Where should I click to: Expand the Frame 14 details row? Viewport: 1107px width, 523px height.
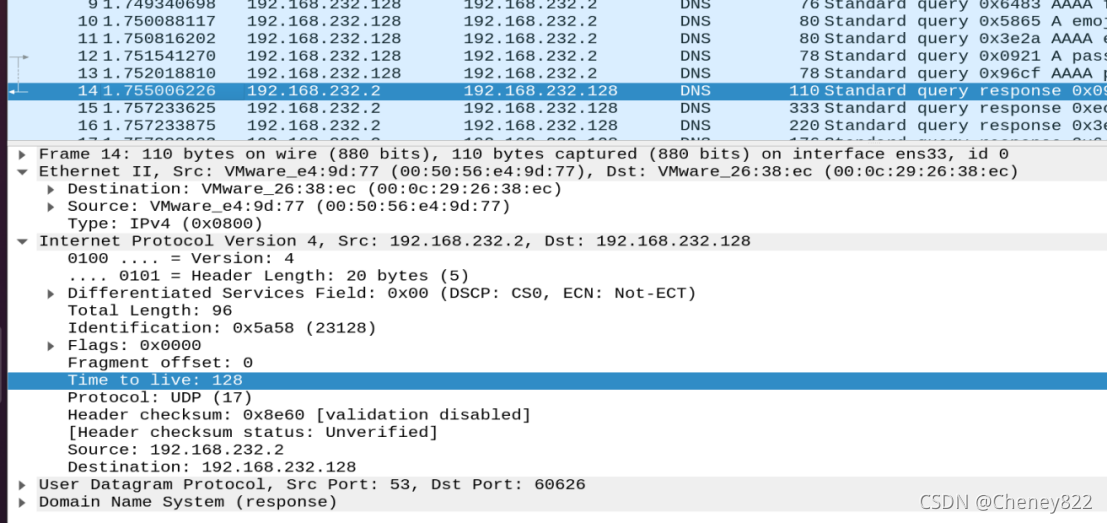23,155
